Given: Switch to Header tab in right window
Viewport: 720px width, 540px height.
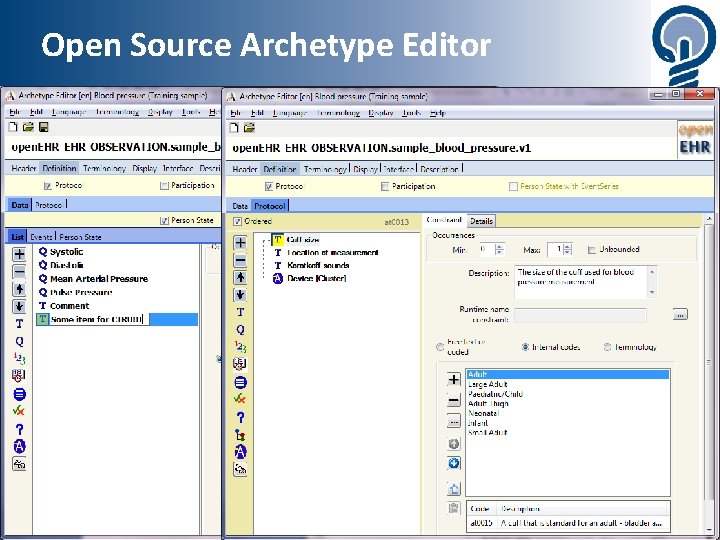Looking at the screenshot, I should [244, 169].
